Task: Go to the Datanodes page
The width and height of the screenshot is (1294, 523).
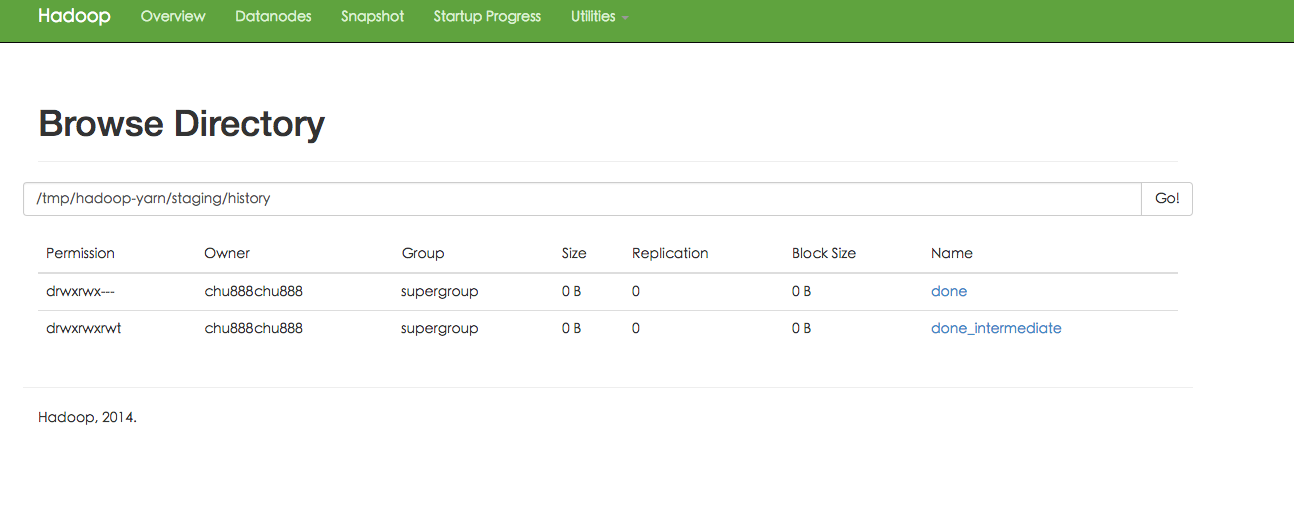Action: tap(273, 16)
